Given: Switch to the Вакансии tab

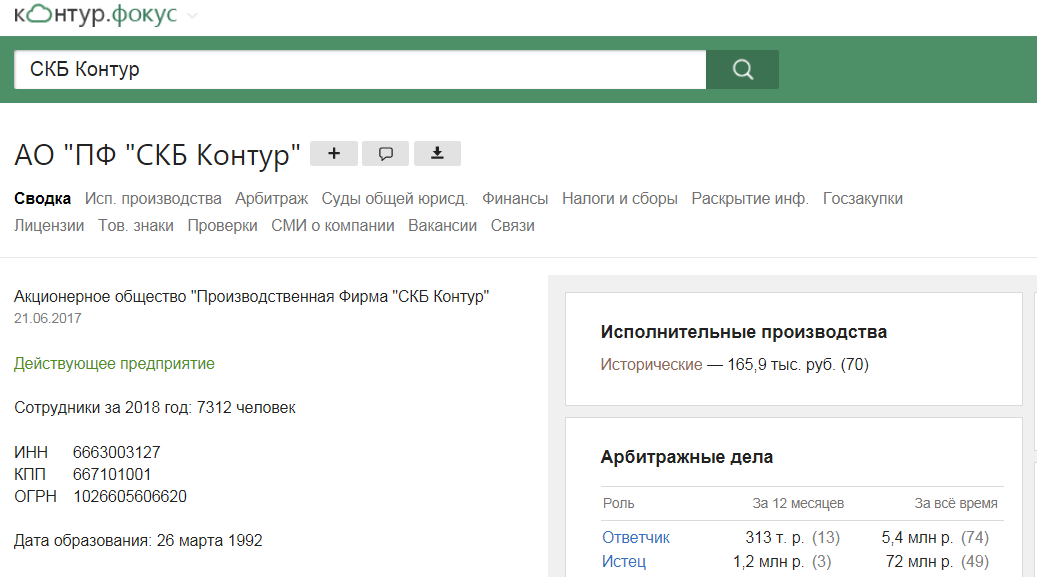Looking at the screenshot, I should coord(442,226).
